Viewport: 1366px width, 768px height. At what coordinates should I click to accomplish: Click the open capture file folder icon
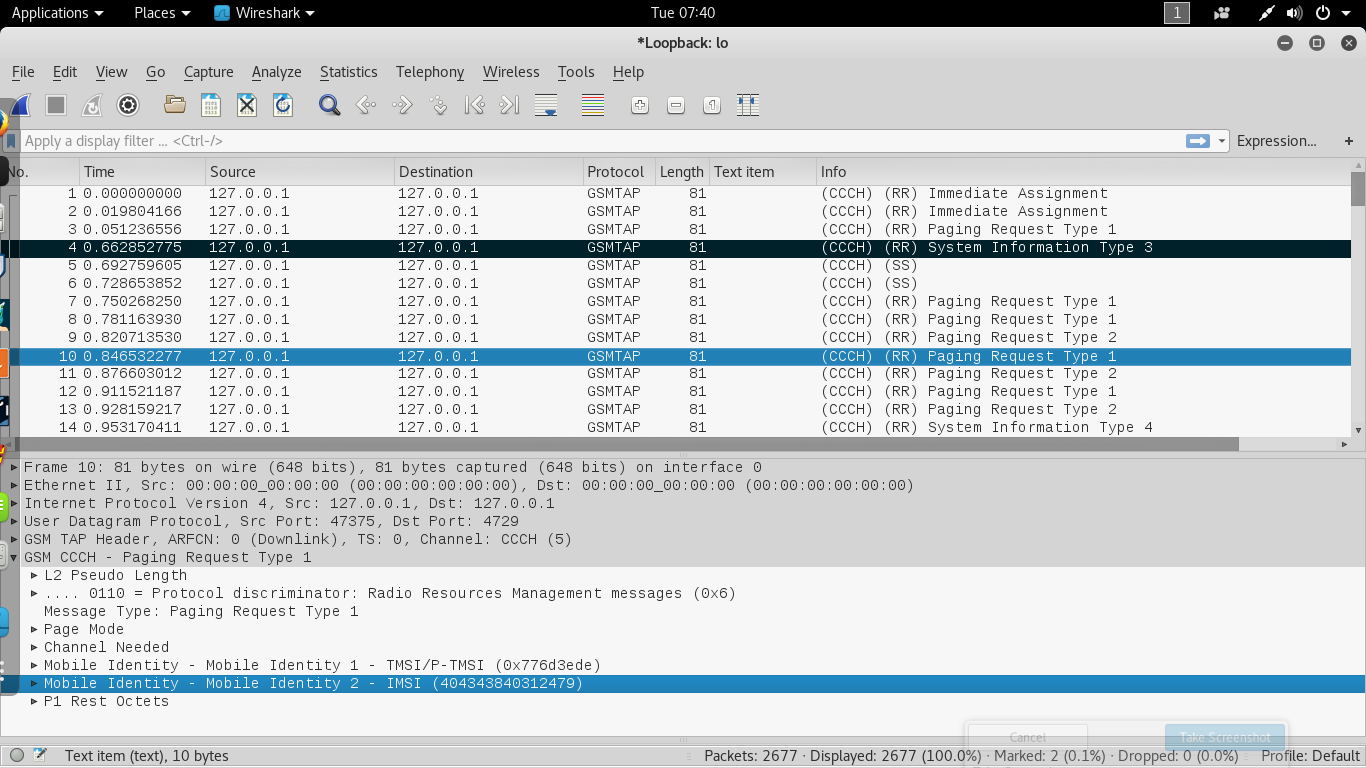175,105
